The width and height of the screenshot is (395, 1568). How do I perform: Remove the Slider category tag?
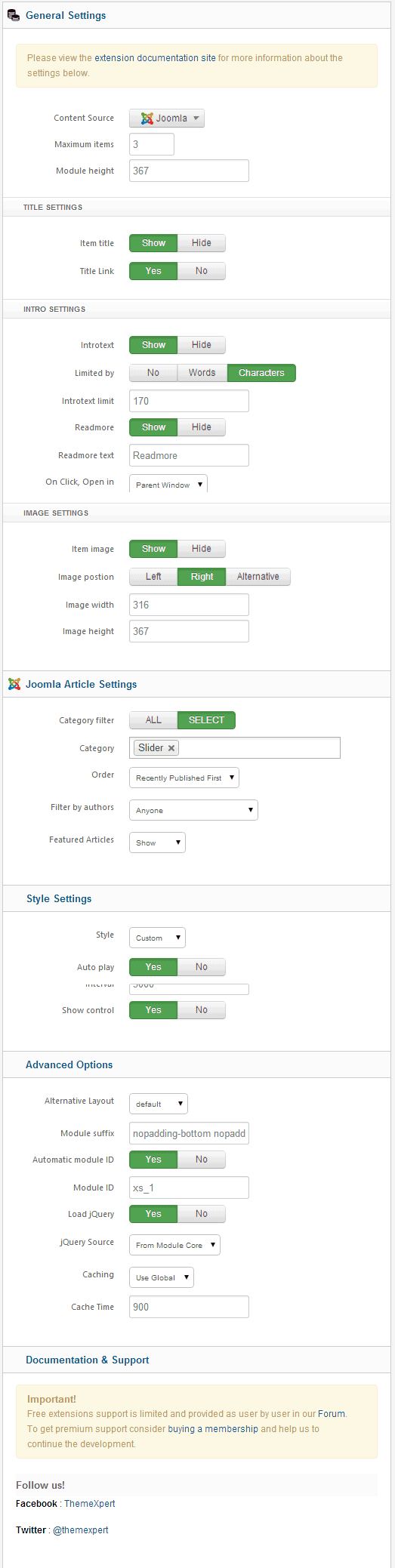tap(171, 748)
